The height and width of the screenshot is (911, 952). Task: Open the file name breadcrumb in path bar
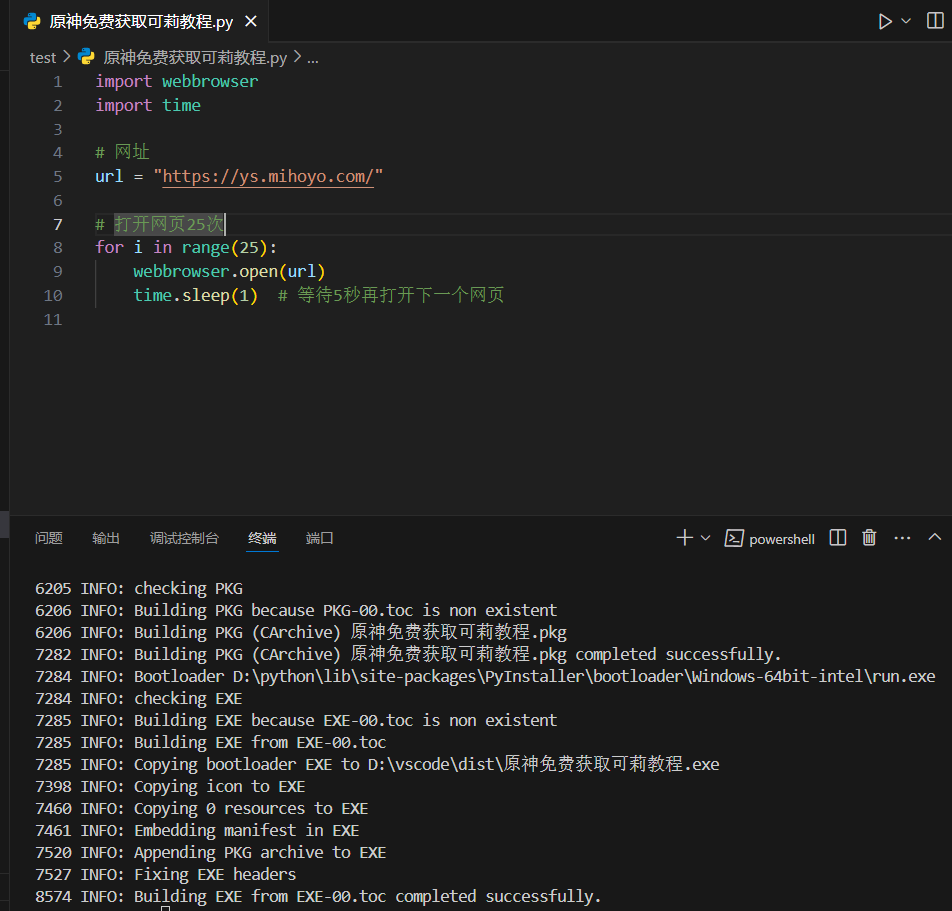(x=195, y=58)
